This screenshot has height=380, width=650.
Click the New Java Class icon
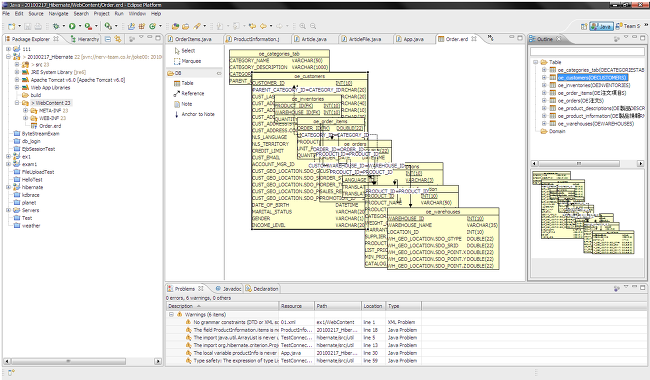pyautogui.click(x=152, y=26)
